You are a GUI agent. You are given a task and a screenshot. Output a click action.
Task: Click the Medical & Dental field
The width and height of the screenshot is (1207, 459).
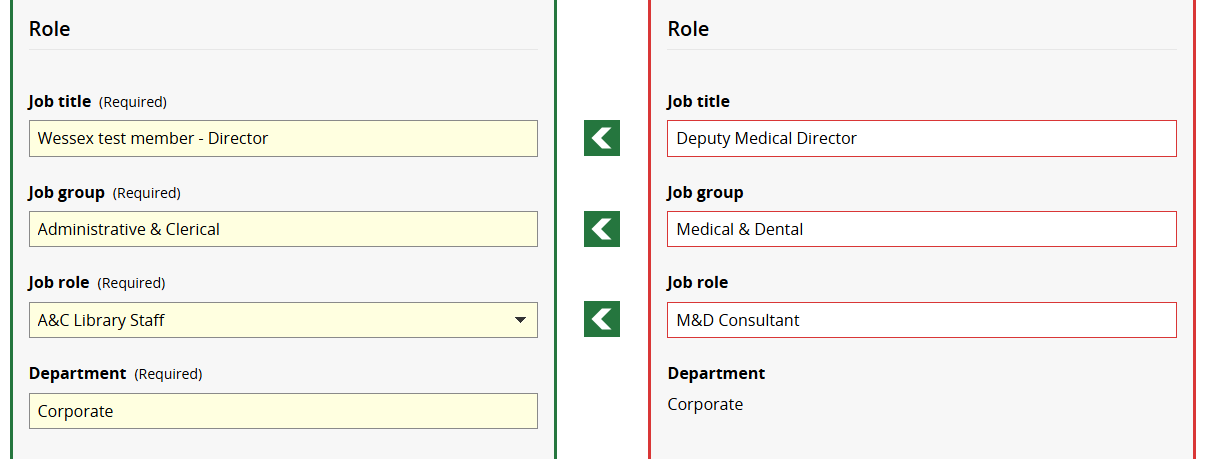(921, 229)
